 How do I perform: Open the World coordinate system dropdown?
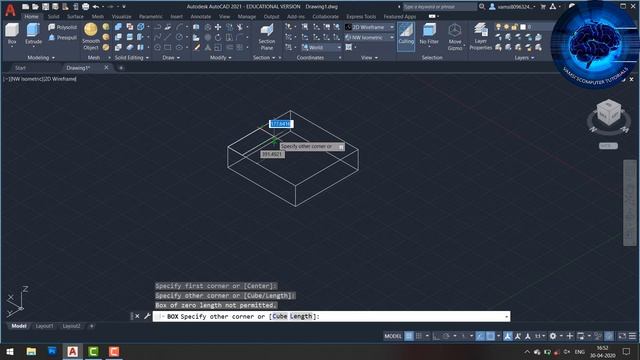[x=321, y=48]
